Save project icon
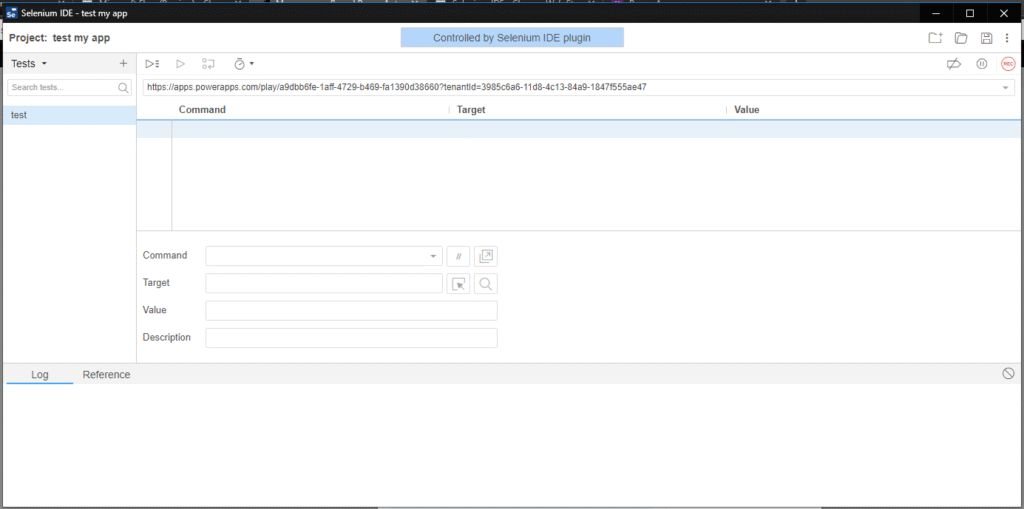The image size is (1024, 509). pyautogui.click(x=987, y=38)
